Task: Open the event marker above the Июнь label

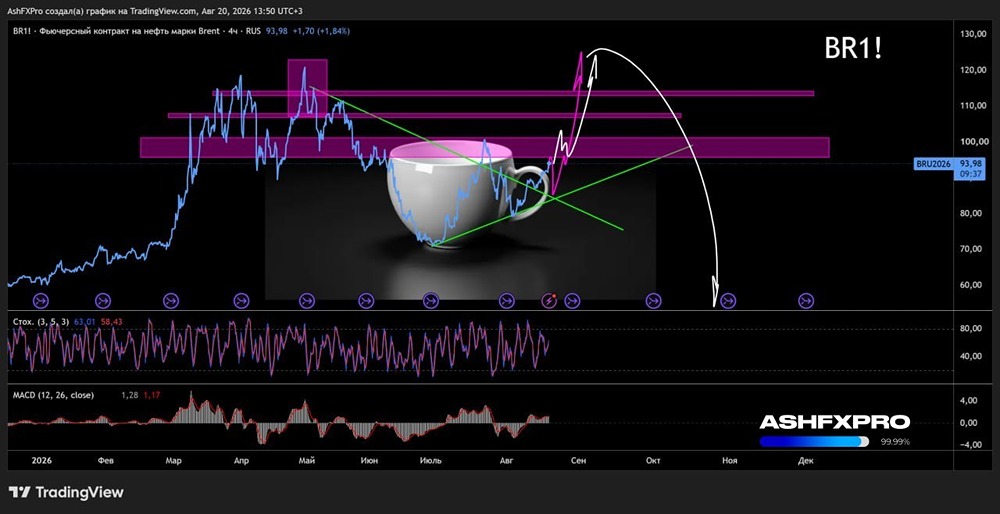Action: 366,300
